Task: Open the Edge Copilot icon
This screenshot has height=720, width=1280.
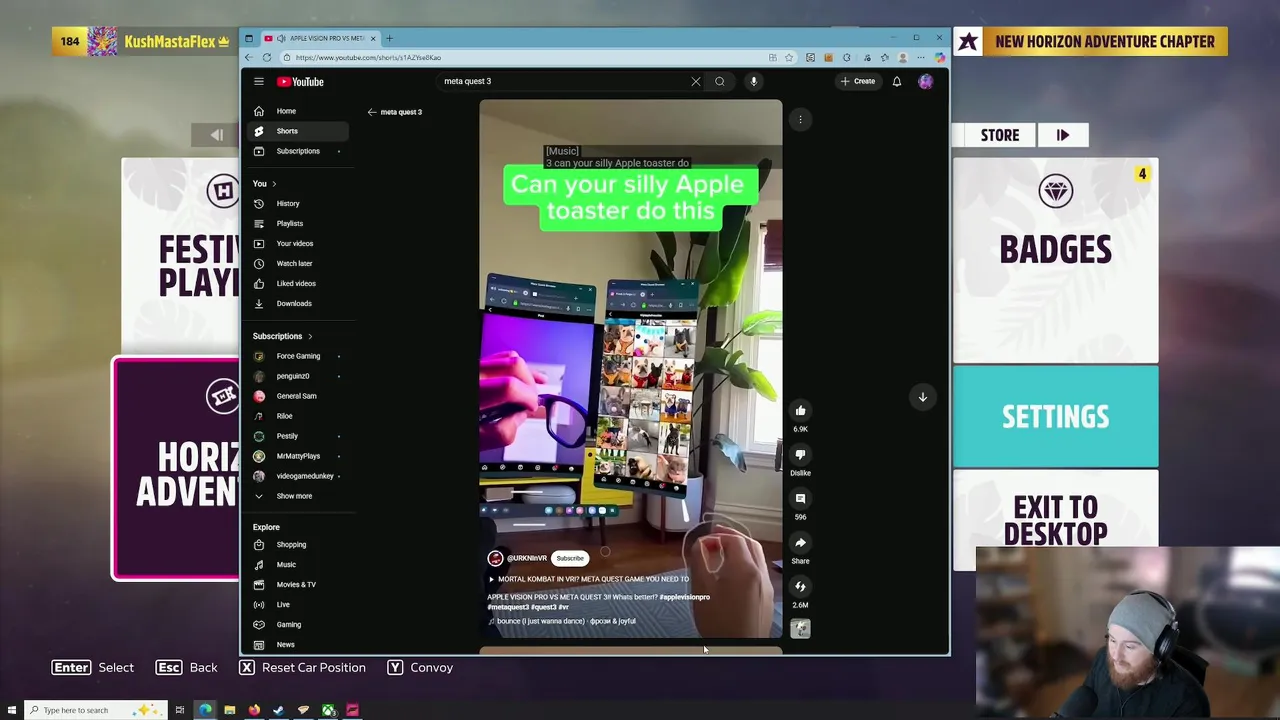Action: [x=939, y=57]
